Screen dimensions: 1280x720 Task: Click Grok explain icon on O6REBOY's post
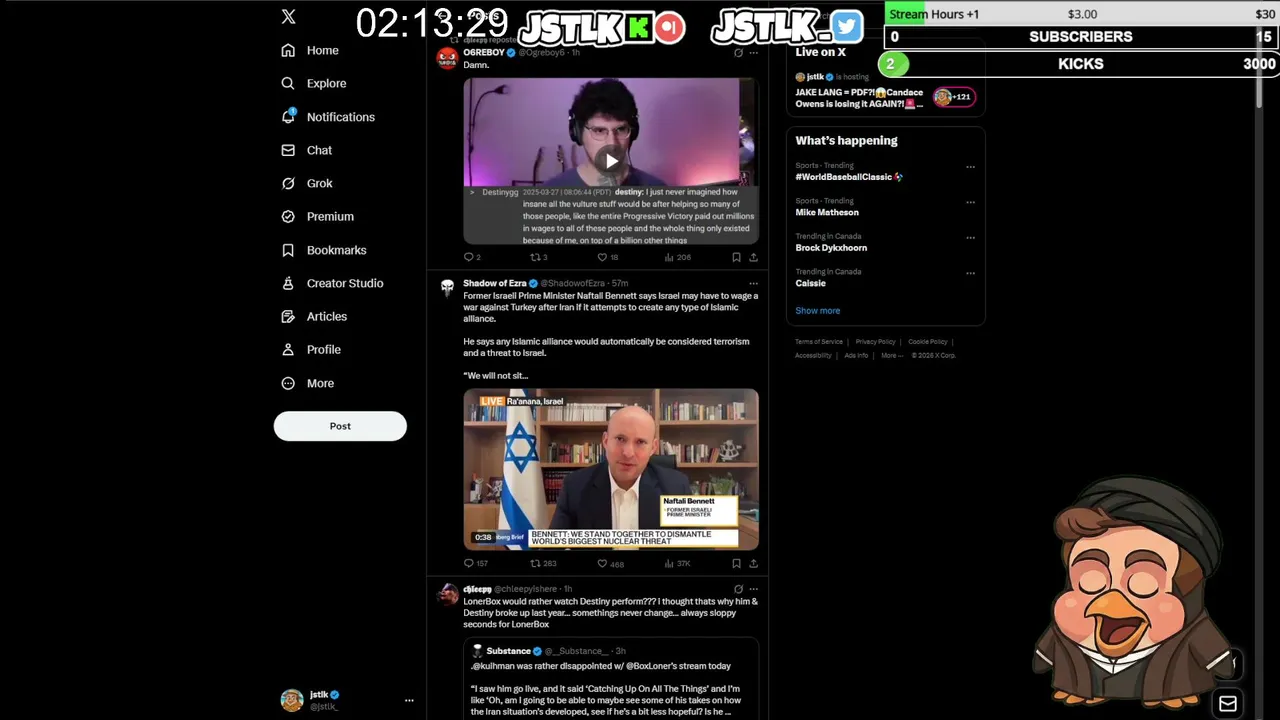click(738, 52)
